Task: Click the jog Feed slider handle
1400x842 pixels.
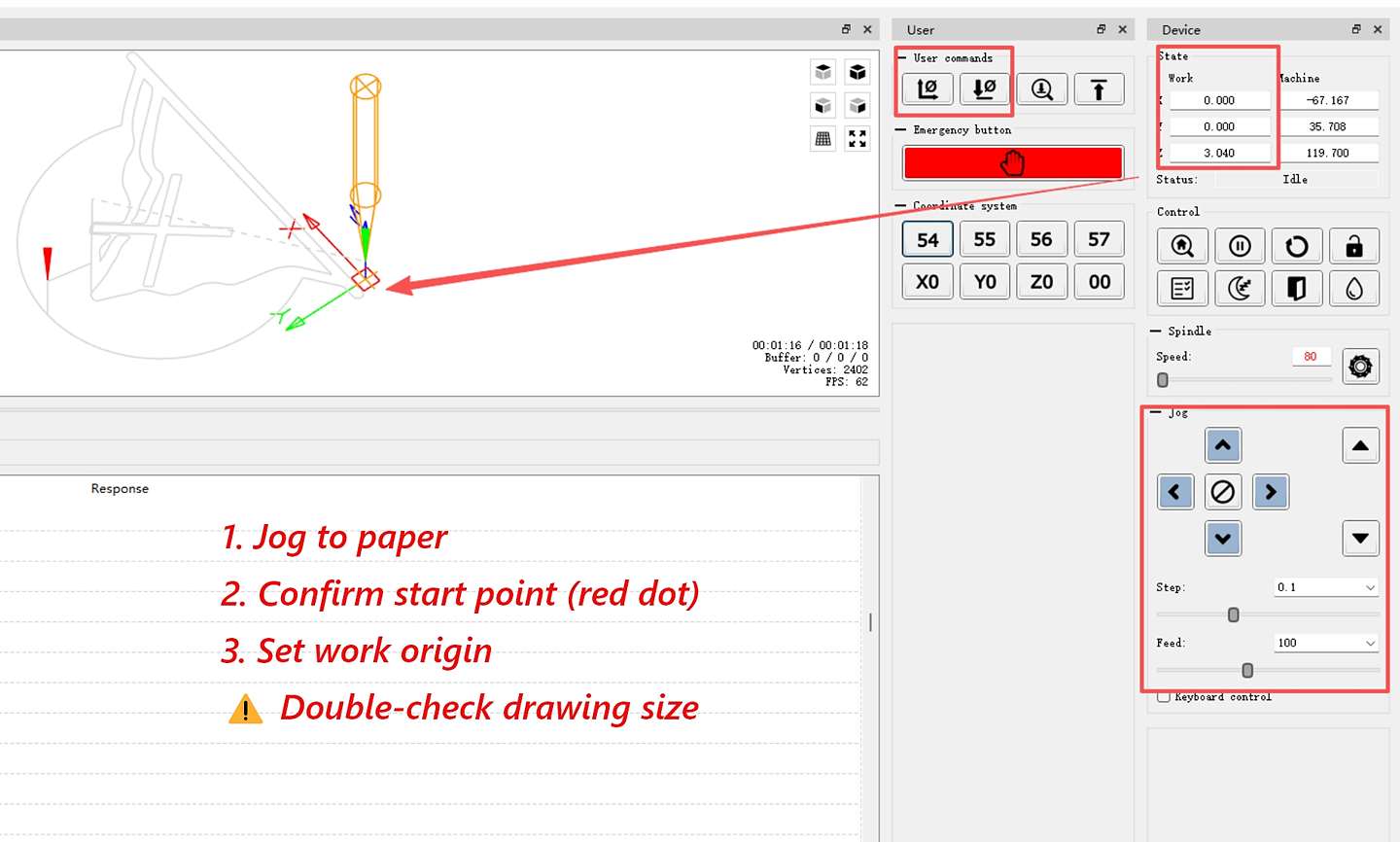Action: coord(1247,670)
